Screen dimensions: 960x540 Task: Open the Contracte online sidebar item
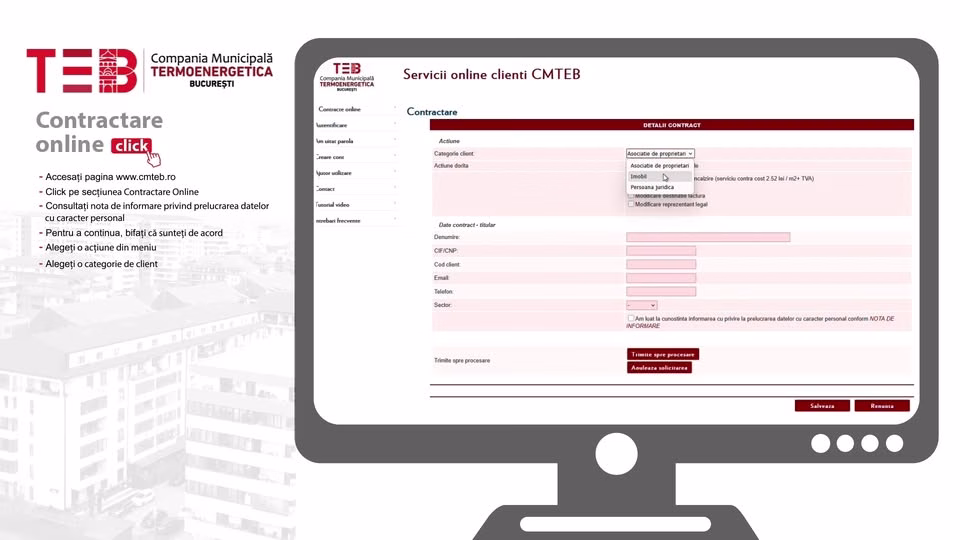click(339, 109)
